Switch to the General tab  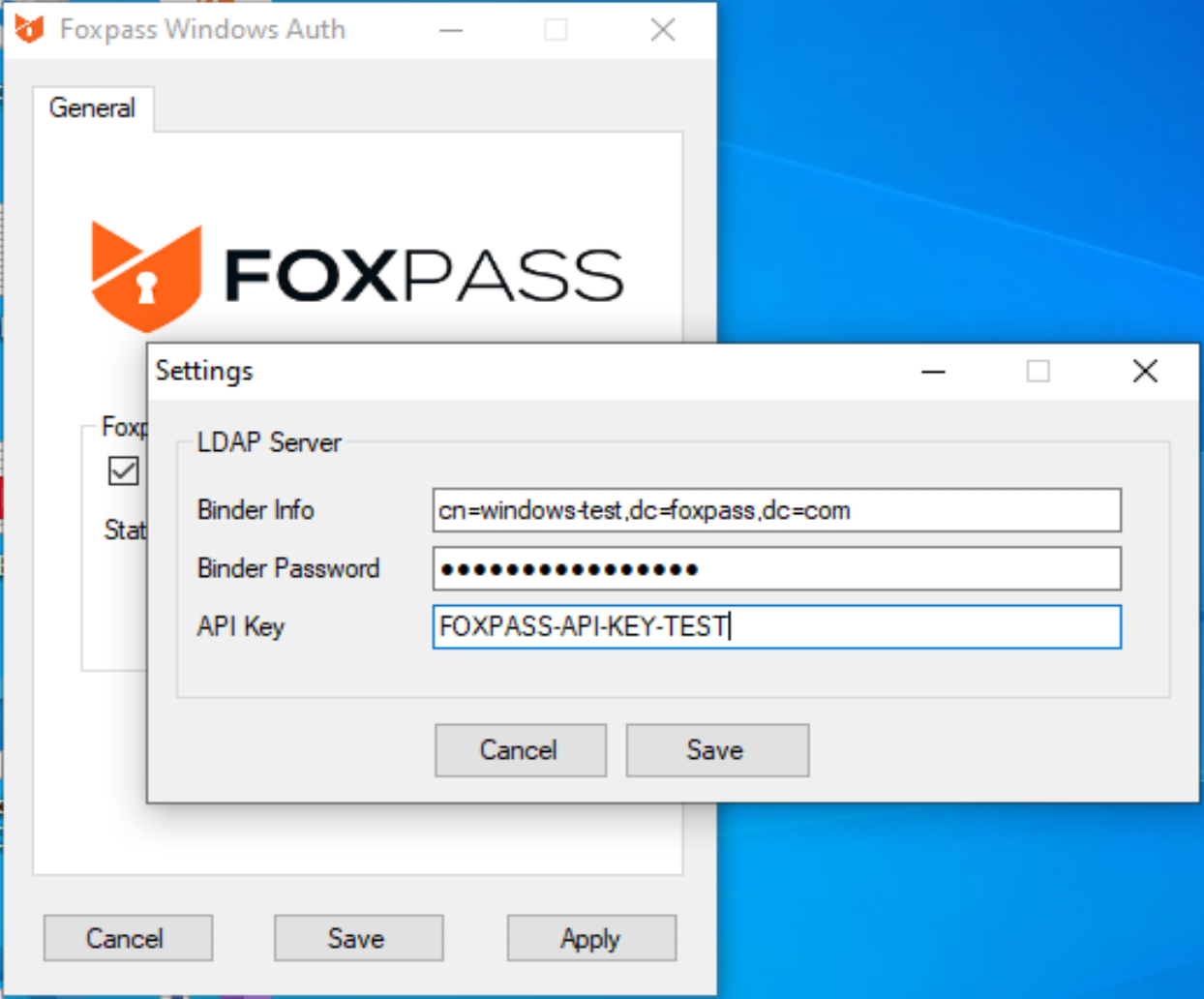point(92,108)
